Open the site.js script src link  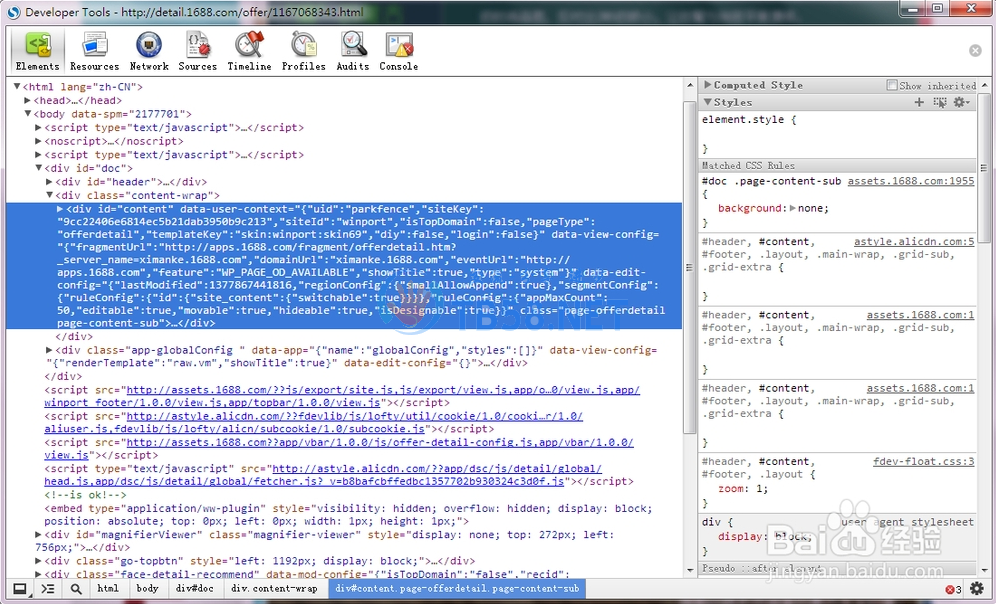point(342,396)
